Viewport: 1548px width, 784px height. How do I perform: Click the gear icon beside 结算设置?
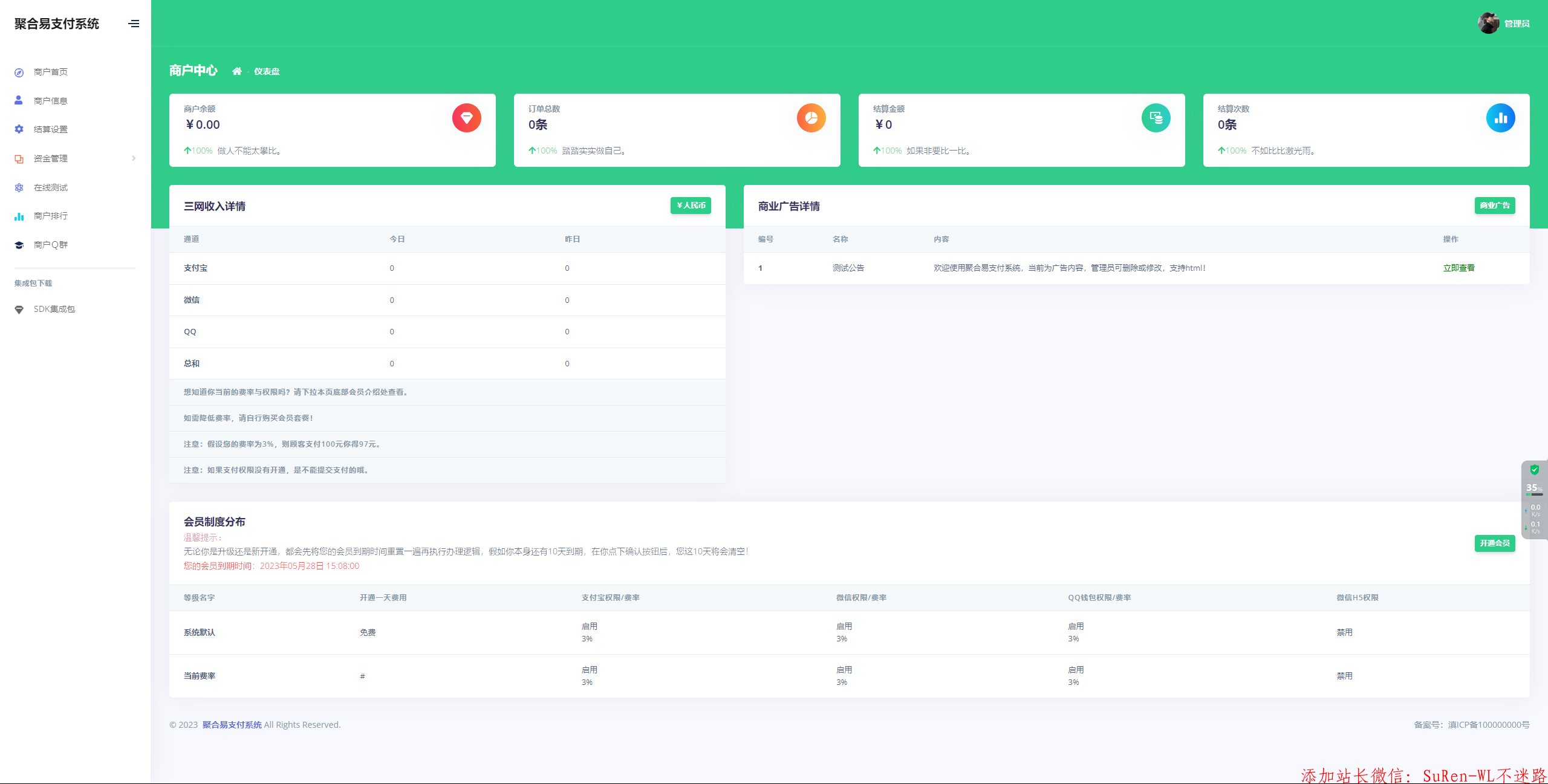click(19, 129)
